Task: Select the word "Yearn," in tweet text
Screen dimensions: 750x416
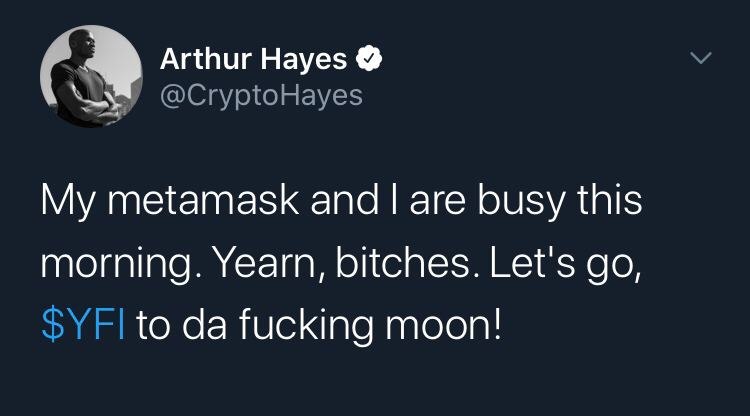Action: [x=287, y=264]
